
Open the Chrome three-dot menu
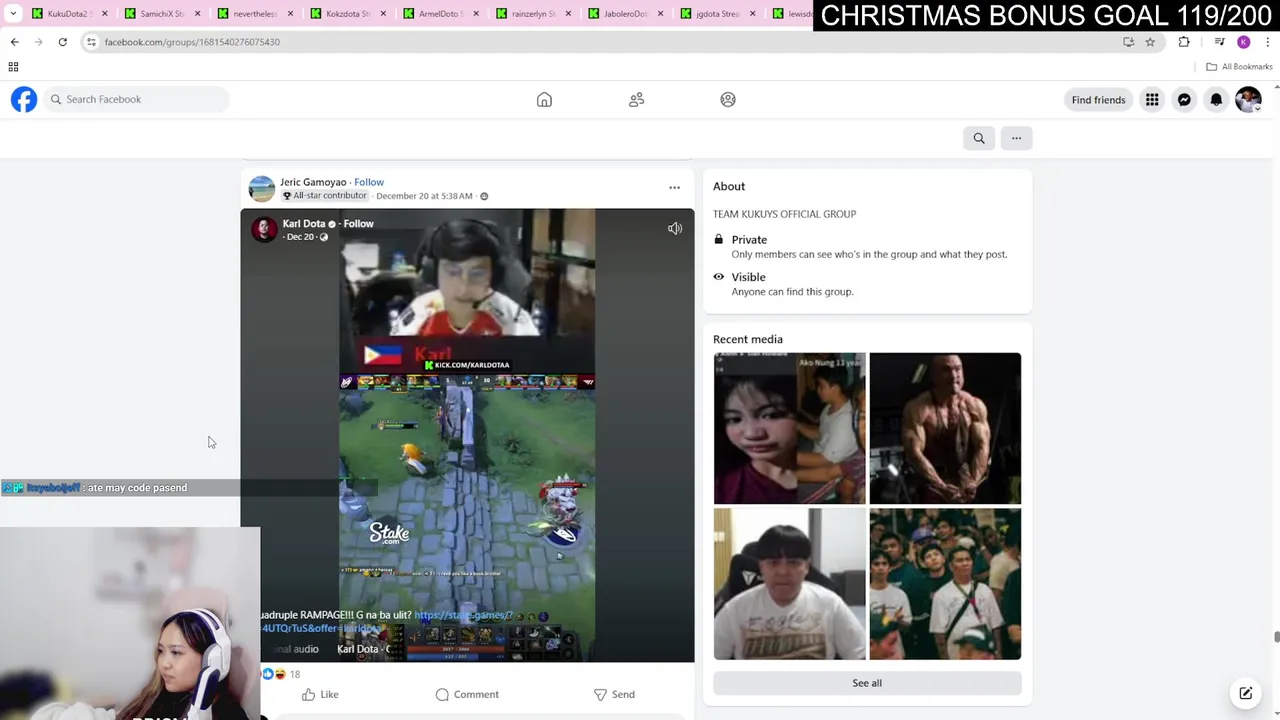1268,42
